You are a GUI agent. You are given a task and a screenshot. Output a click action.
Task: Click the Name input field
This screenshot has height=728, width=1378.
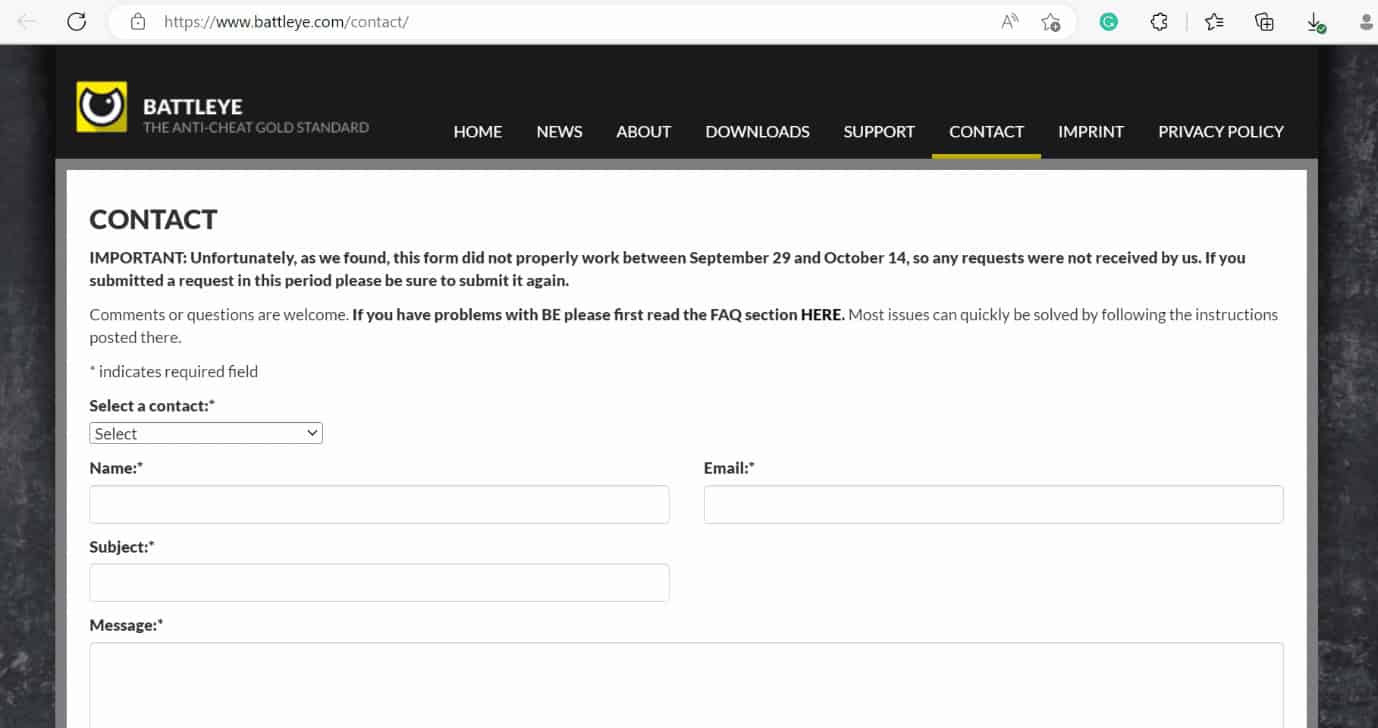coord(379,504)
